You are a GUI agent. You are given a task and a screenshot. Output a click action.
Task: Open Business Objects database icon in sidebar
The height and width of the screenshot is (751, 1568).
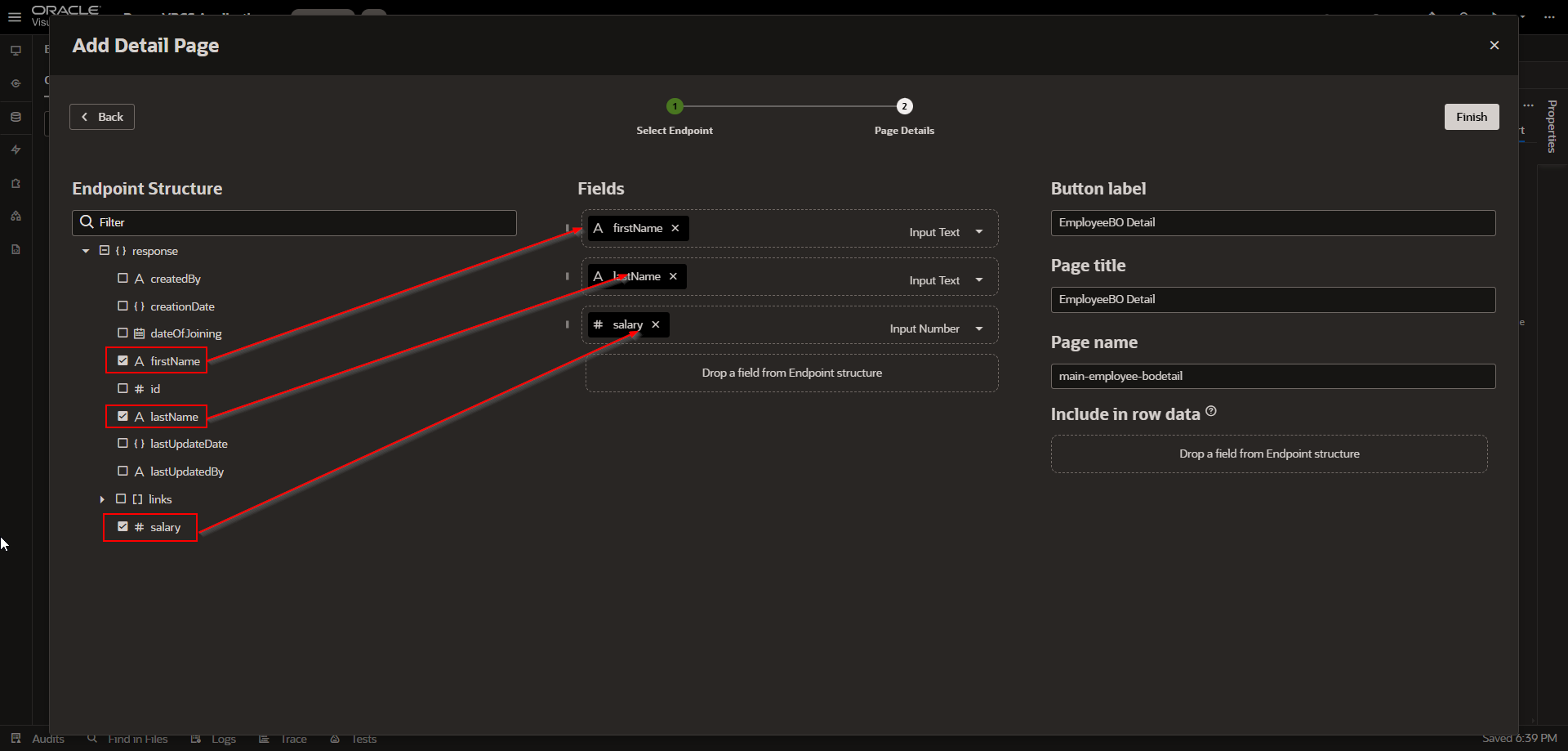16,117
